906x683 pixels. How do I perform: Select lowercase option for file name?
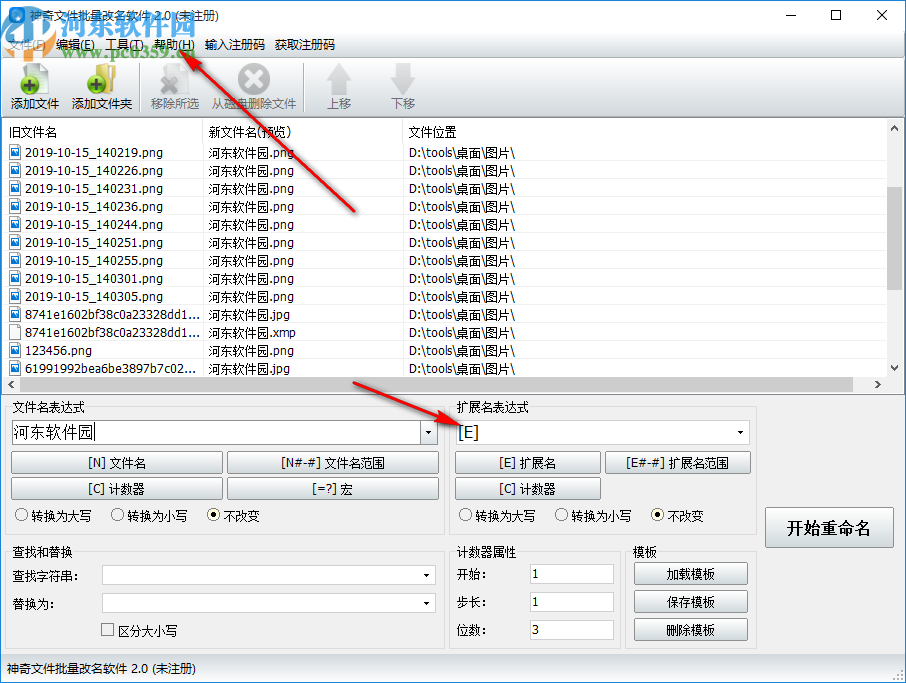pyautogui.click(x=117, y=515)
